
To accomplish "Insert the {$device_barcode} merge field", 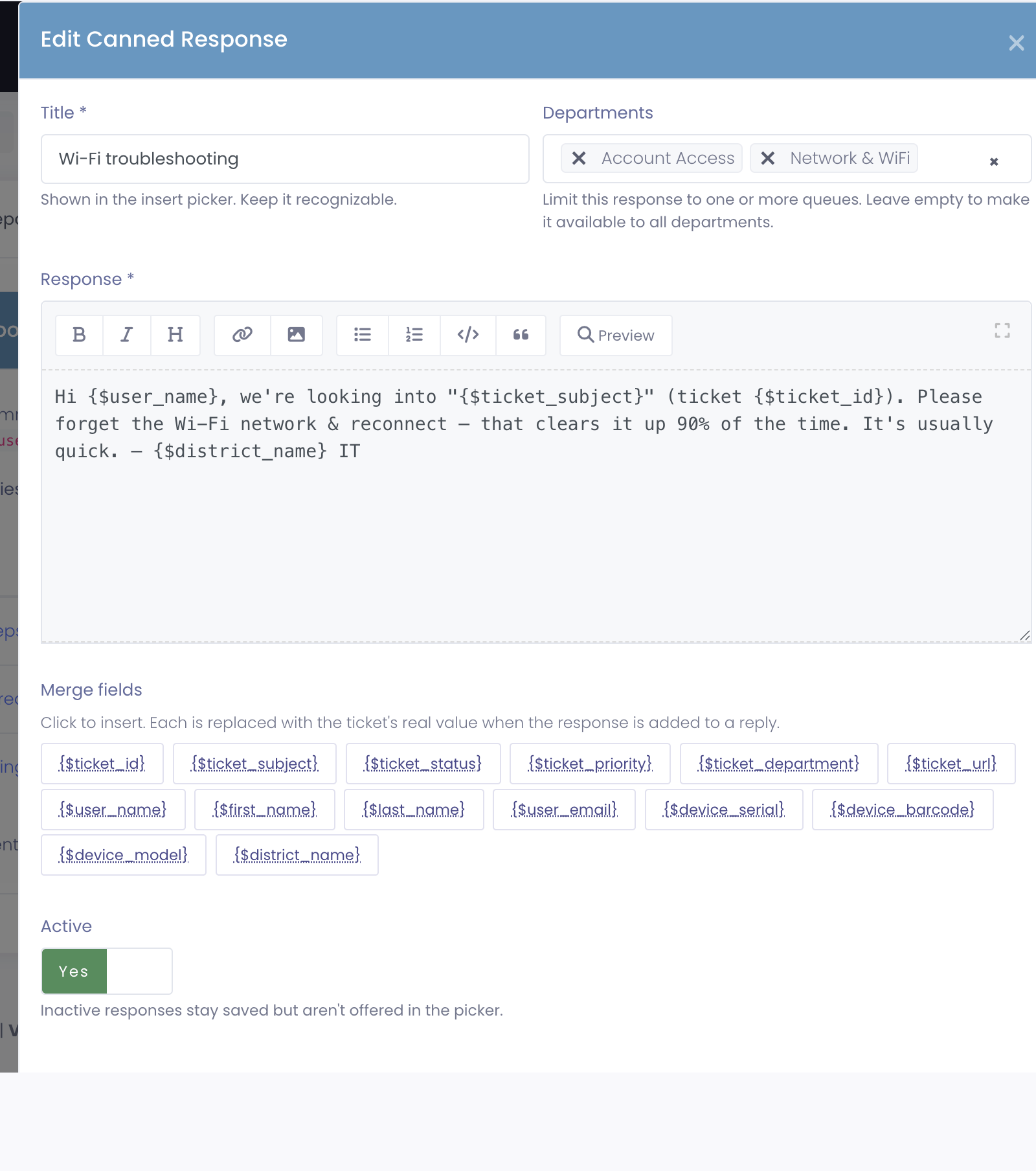I will [x=903, y=810].
